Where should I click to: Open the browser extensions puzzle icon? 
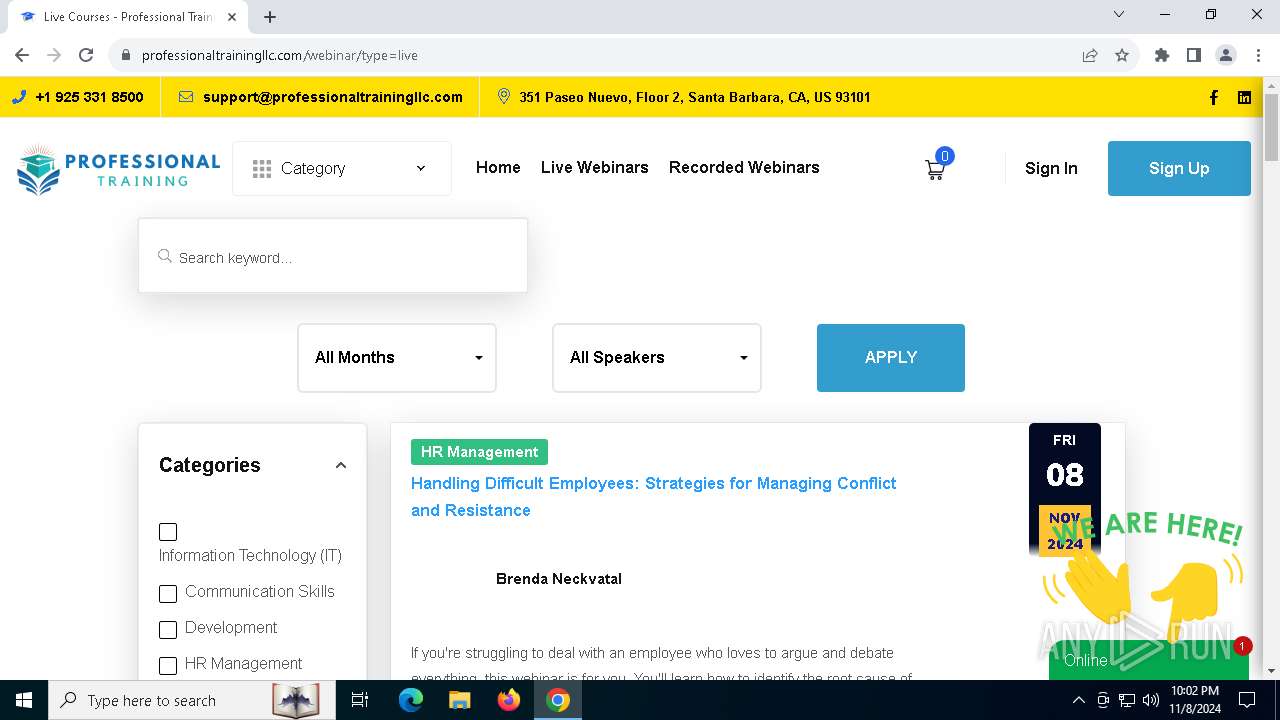pos(1162,55)
